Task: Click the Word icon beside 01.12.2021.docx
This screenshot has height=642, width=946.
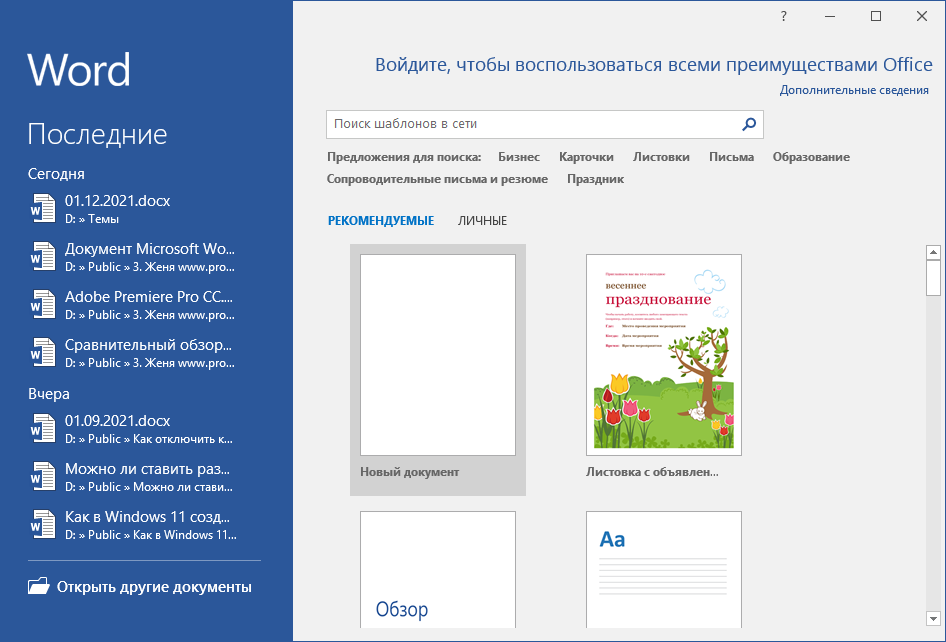Action: coord(43,208)
